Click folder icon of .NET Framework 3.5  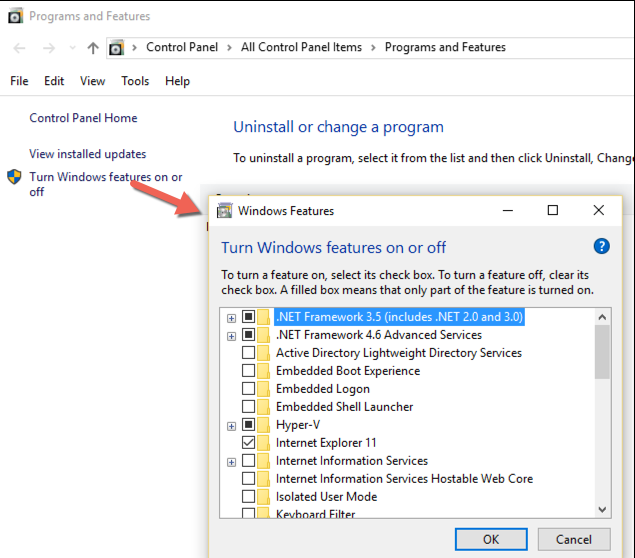[x=264, y=317]
